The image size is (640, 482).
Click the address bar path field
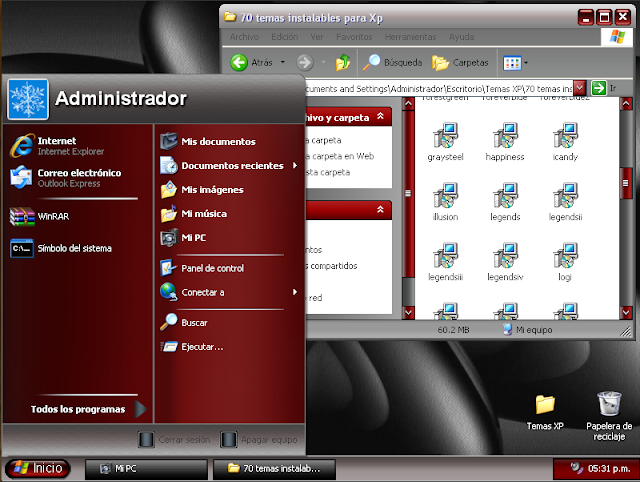pos(439,88)
